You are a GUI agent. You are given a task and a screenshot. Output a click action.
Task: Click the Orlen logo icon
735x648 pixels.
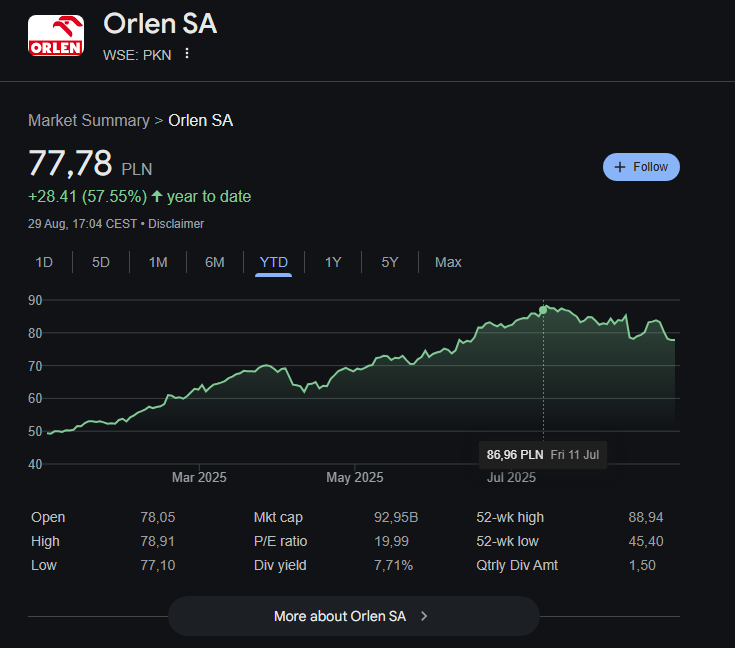pyautogui.click(x=56, y=36)
